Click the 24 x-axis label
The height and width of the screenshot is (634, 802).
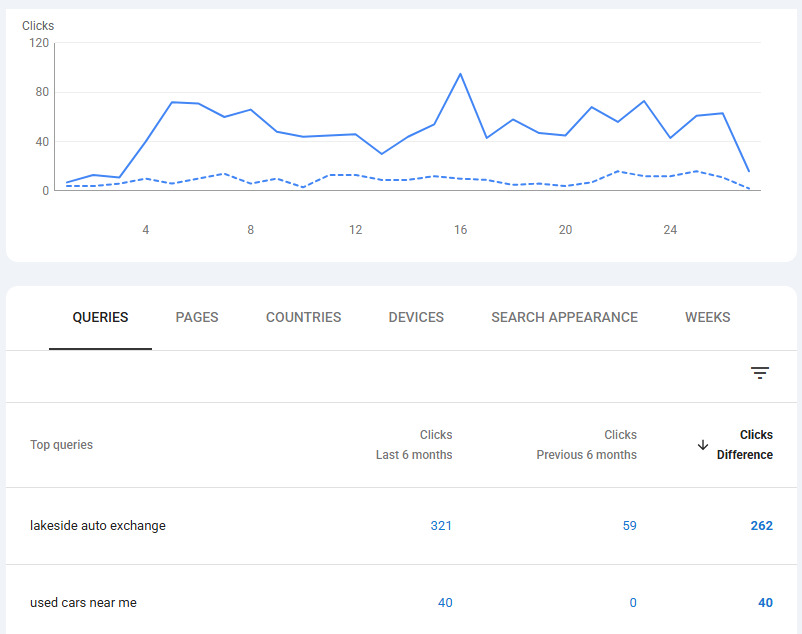670,230
